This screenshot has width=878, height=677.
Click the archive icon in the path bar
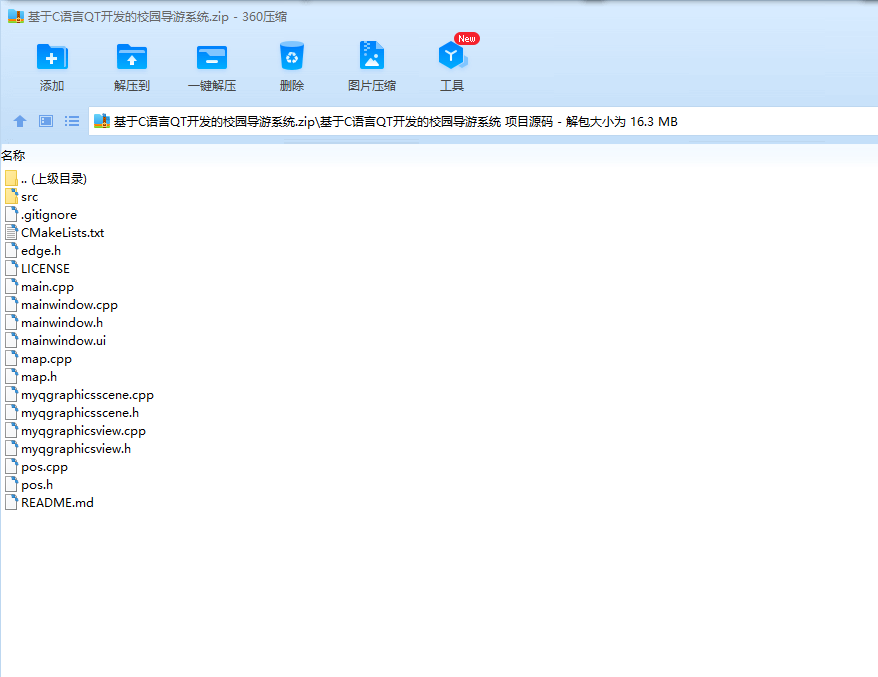coord(101,121)
